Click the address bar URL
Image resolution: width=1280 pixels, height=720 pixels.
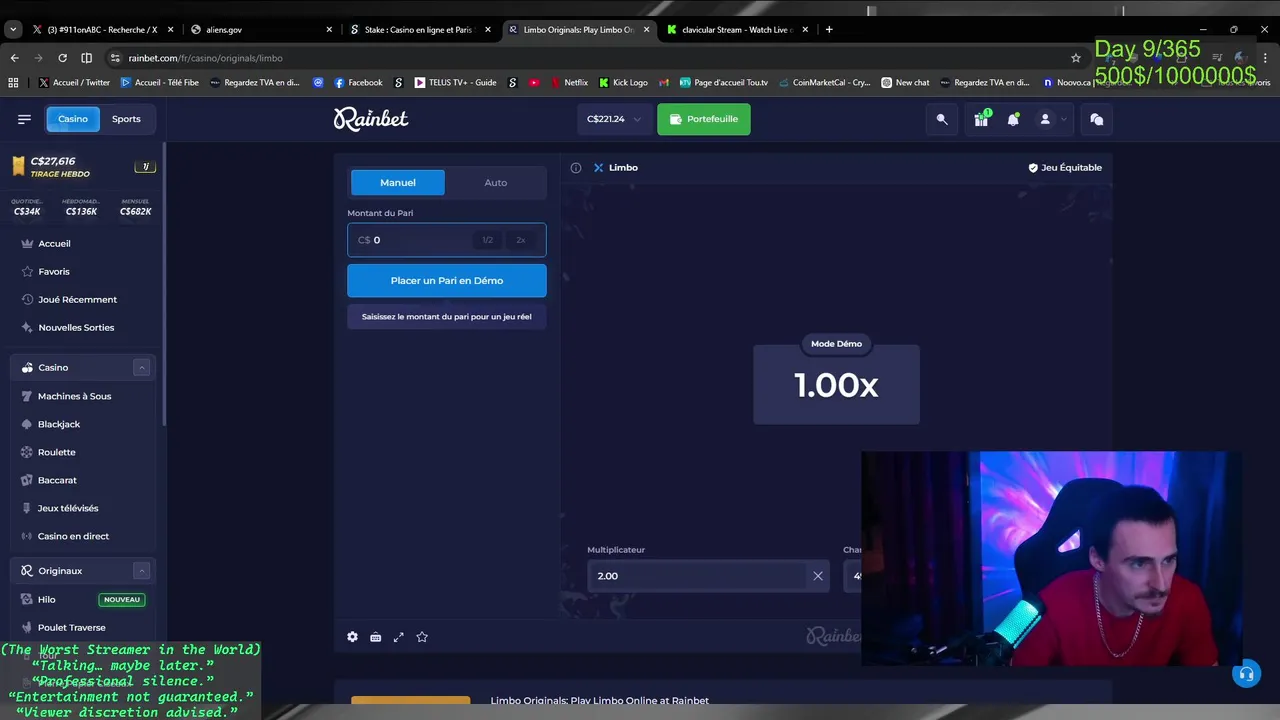(x=205, y=58)
